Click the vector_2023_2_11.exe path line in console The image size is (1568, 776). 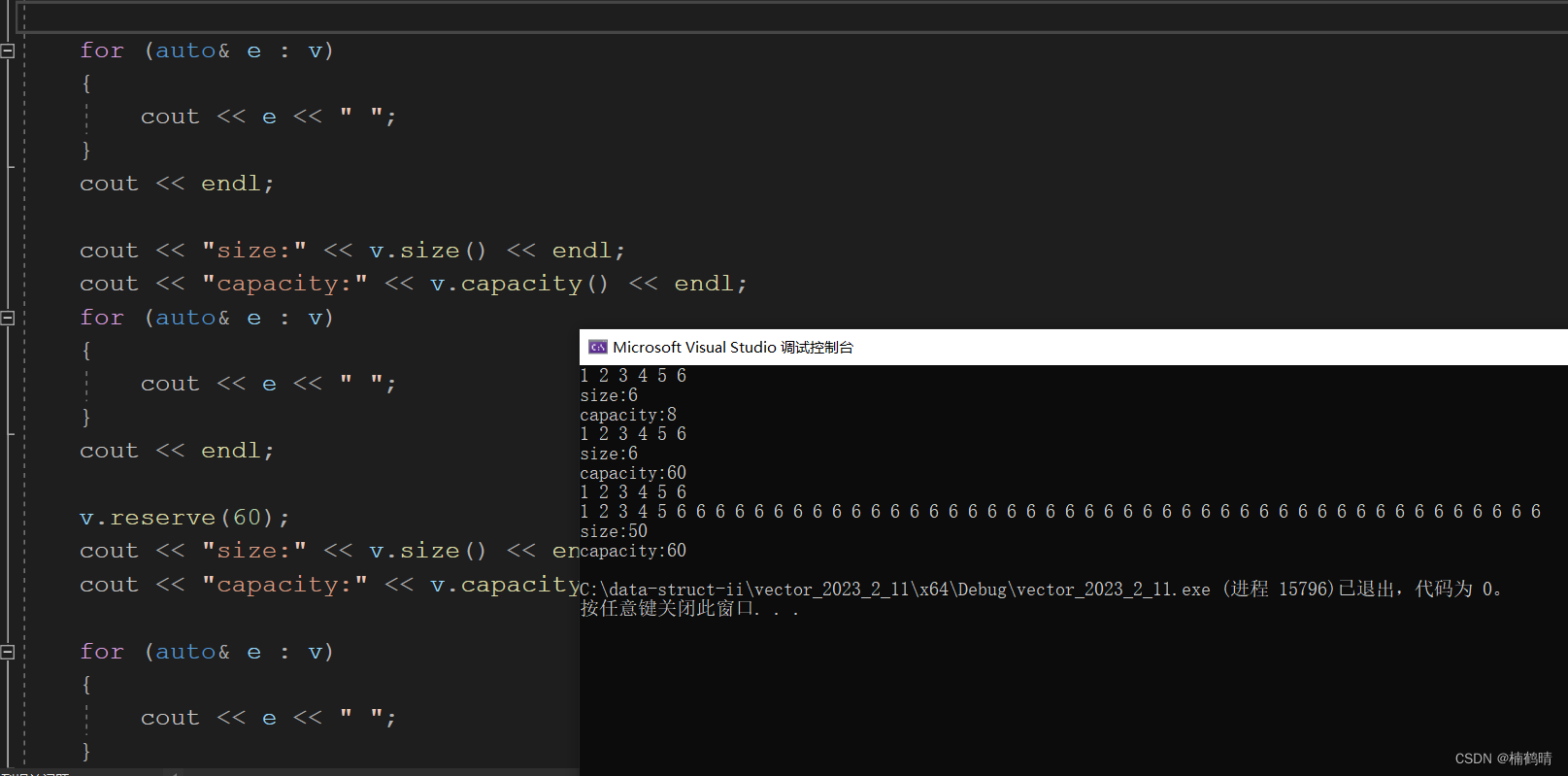tap(1042, 590)
